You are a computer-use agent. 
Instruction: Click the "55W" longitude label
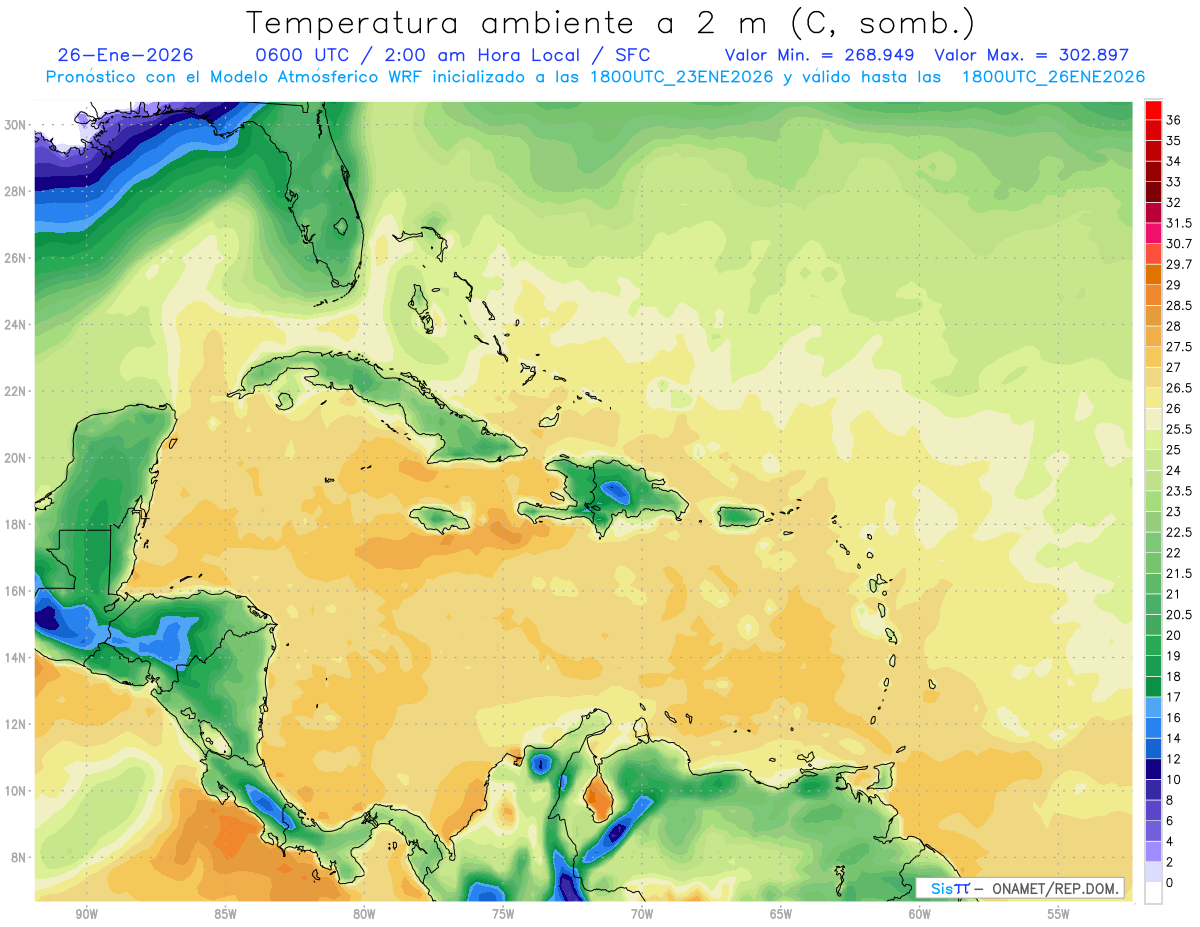[x=1059, y=915]
